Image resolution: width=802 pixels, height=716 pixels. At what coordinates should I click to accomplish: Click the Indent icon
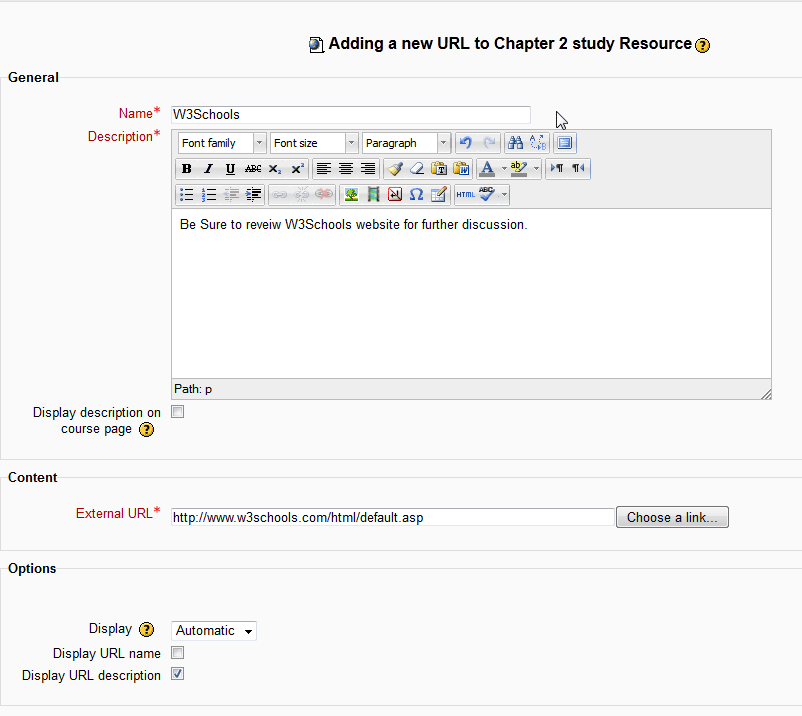click(x=253, y=195)
